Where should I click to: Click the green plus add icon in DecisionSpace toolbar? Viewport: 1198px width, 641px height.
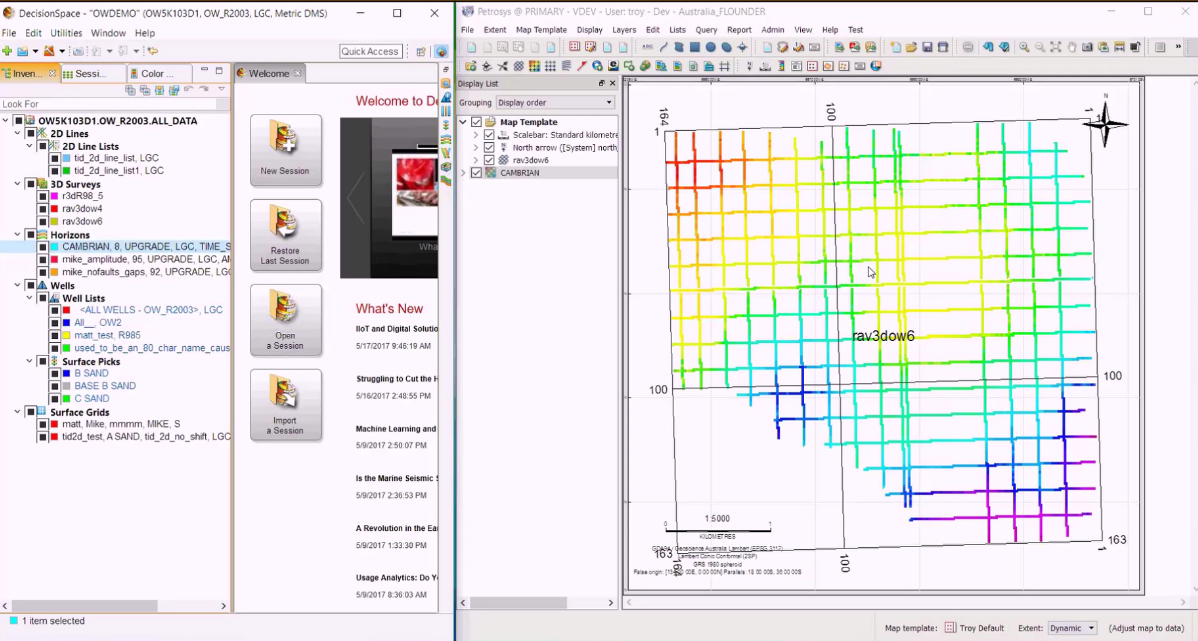coord(7,51)
